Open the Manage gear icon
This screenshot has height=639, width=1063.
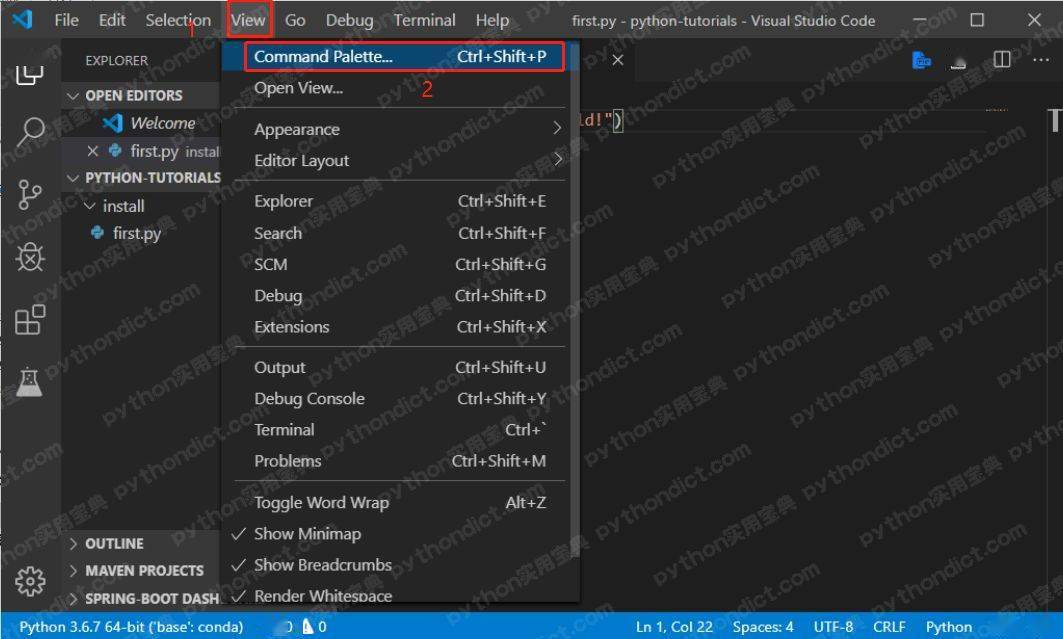click(x=30, y=581)
